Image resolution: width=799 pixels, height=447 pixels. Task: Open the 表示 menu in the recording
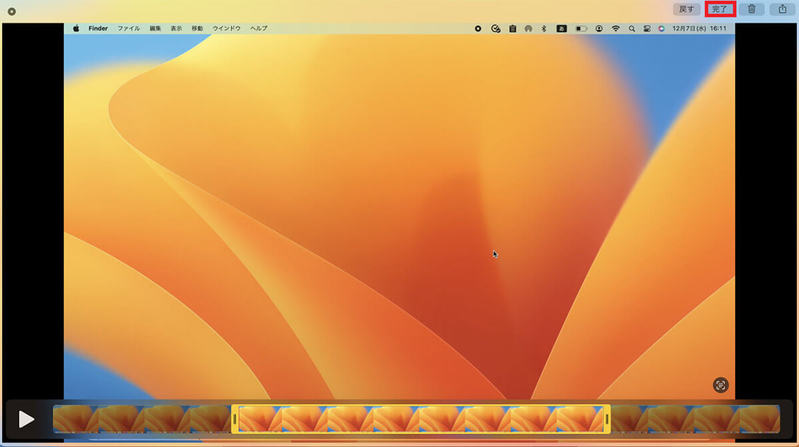click(176, 29)
